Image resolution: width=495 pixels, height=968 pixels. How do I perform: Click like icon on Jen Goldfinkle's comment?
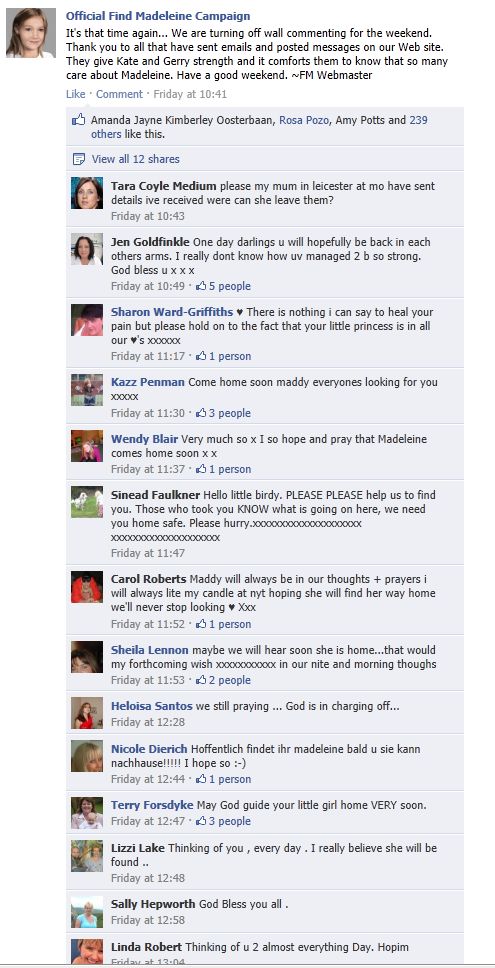(201, 286)
